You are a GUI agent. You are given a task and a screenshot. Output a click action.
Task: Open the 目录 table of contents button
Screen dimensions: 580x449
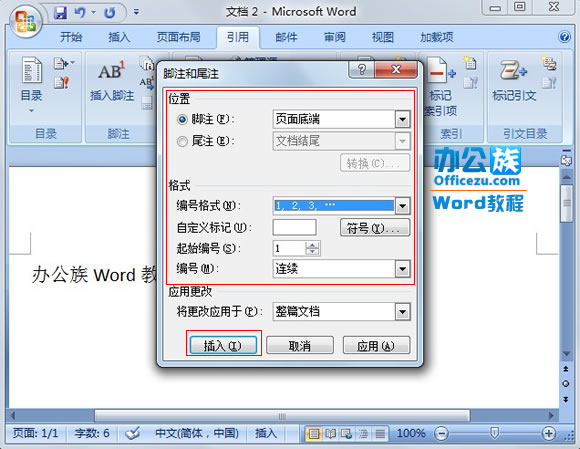pyautogui.click(x=31, y=84)
